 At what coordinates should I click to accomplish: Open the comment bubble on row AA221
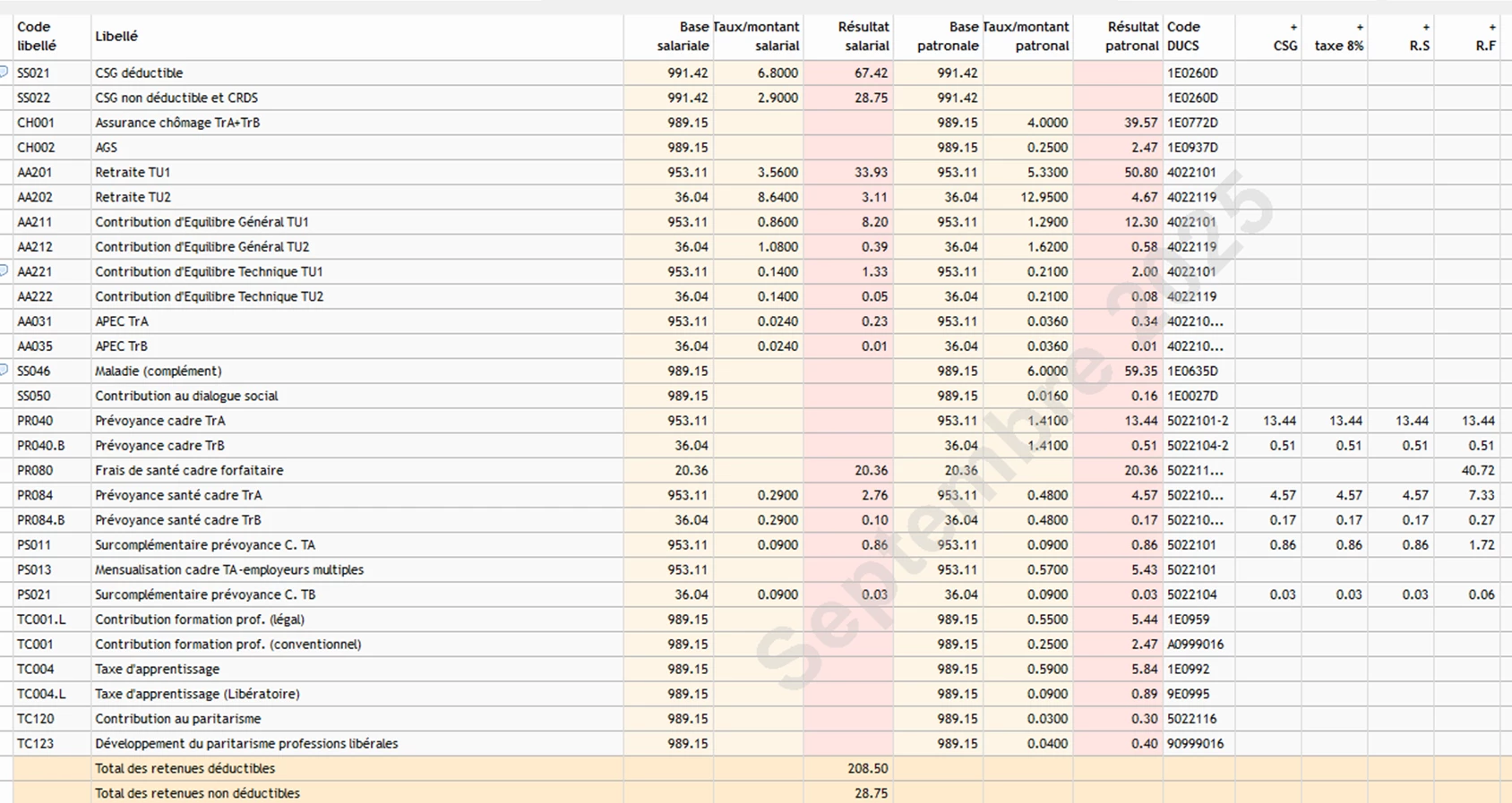4,270
